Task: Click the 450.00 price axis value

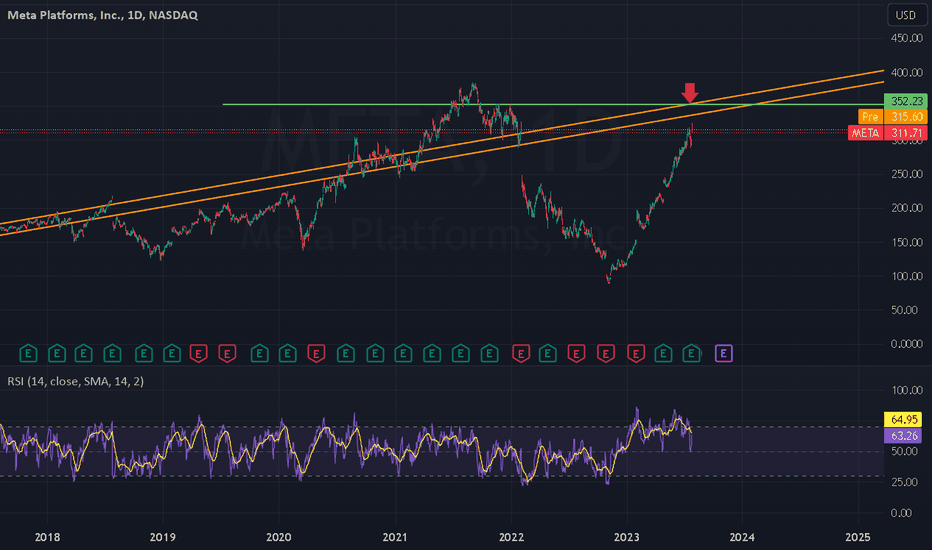Action: click(x=906, y=38)
